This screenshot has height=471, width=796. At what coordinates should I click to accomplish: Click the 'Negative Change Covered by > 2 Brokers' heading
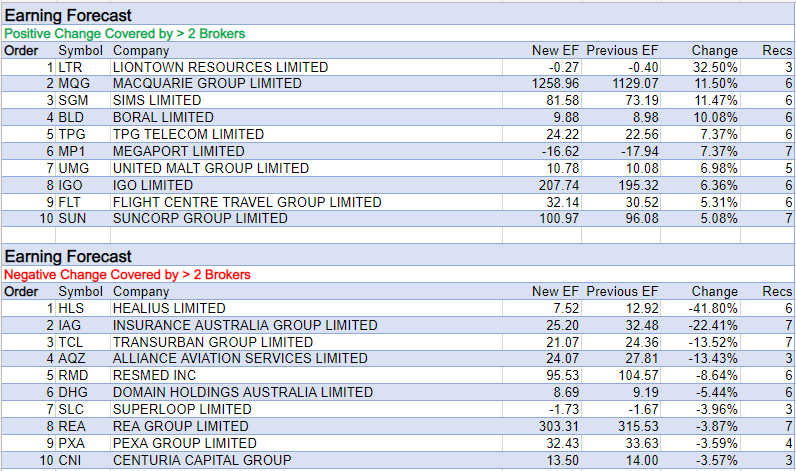click(x=127, y=274)
